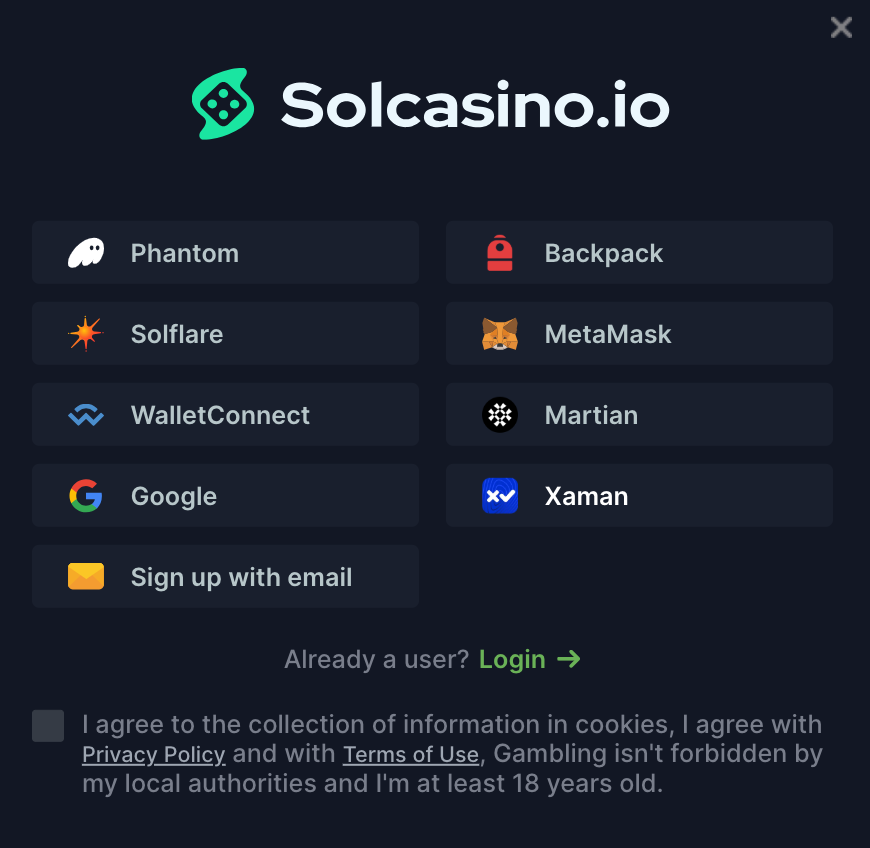Click the green arrow beside Login
This screenshot has width=870, height=848.
click(569, 659)
